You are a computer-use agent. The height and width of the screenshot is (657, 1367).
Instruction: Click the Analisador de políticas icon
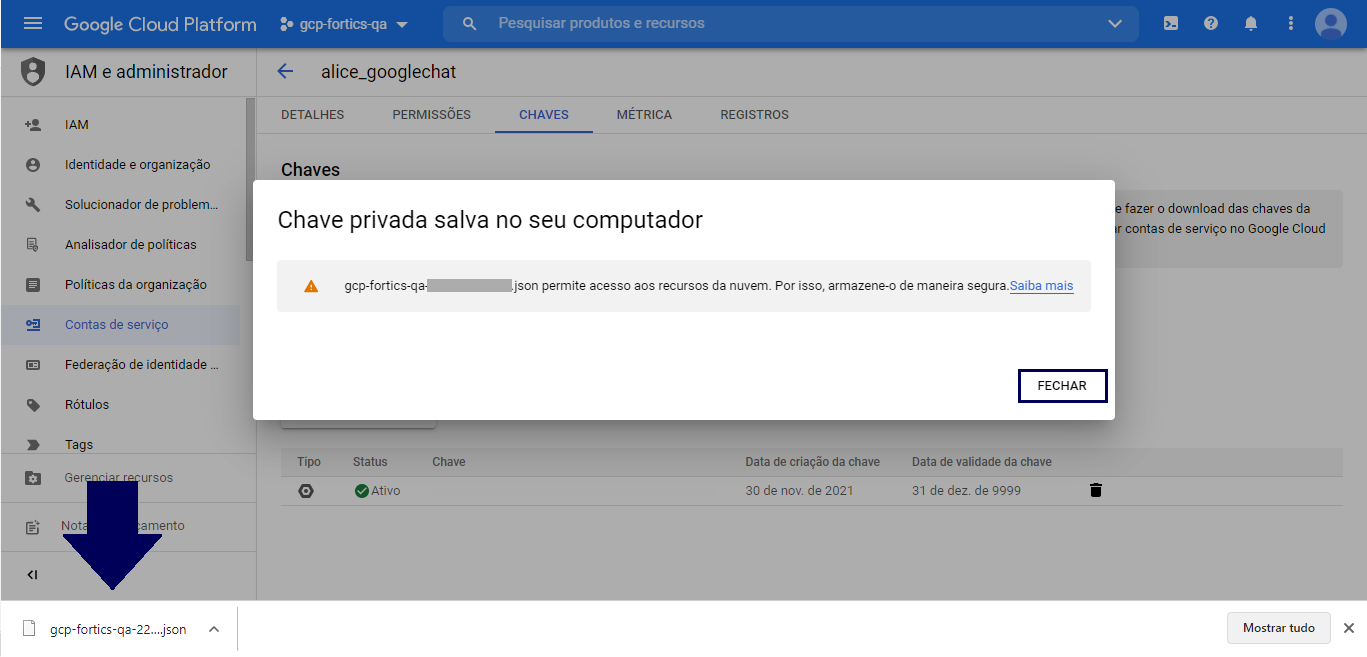33,245
